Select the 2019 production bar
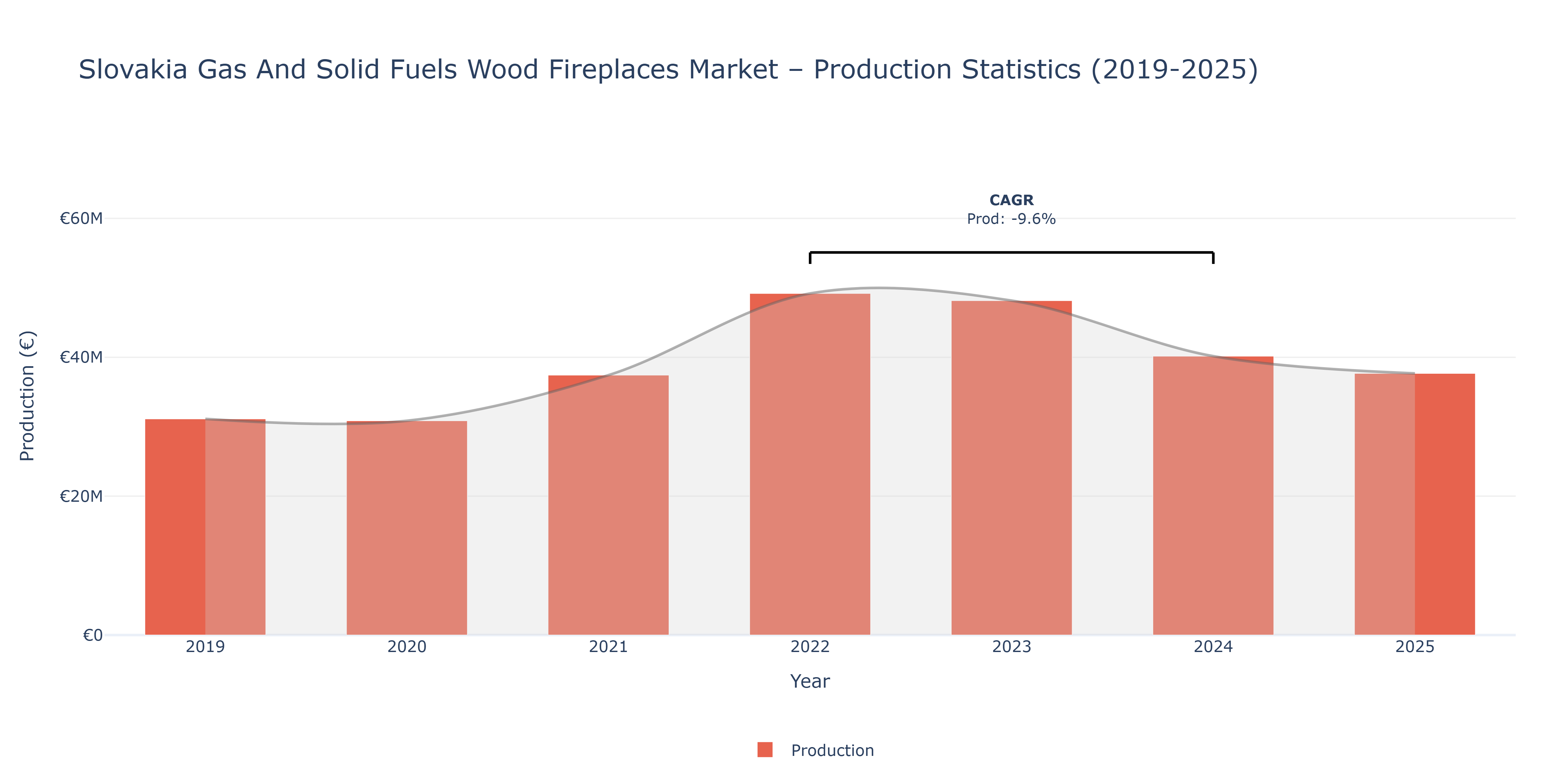This screenshot has width=1568, height=784. pyautogui.click(x=205, y=527)
